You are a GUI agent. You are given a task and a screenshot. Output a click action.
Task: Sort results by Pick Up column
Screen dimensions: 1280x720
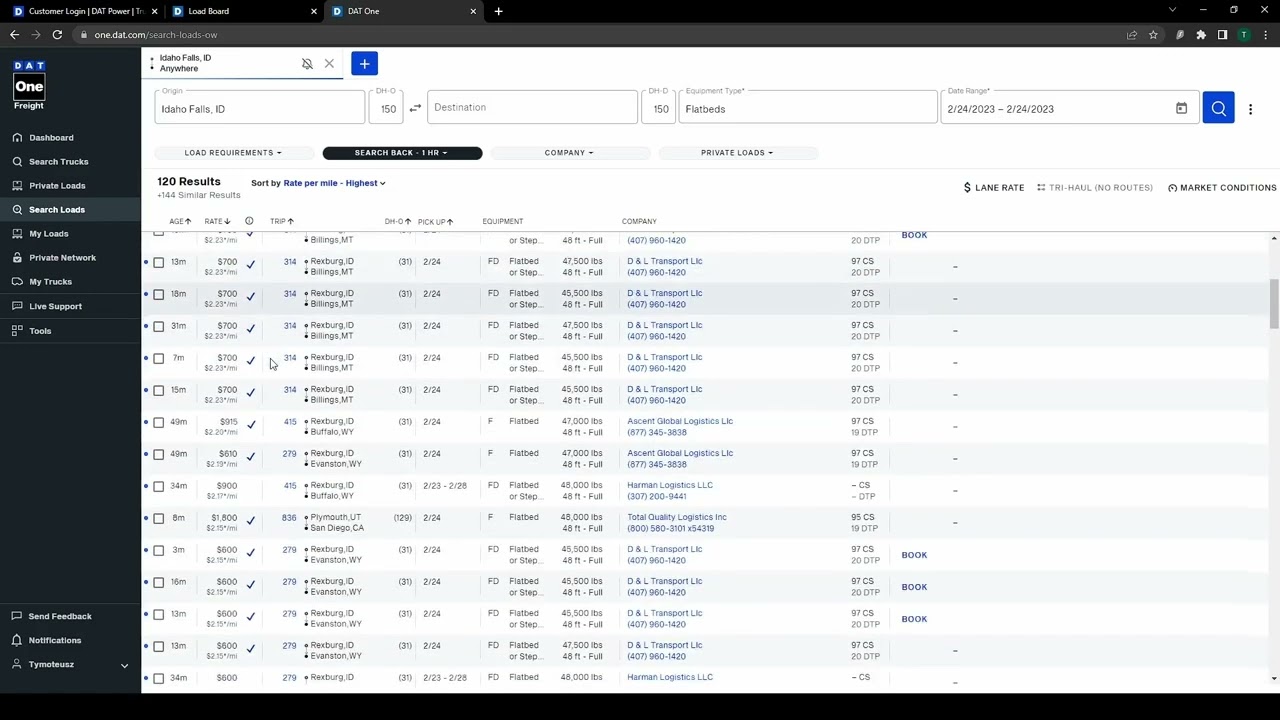[435, 221]
